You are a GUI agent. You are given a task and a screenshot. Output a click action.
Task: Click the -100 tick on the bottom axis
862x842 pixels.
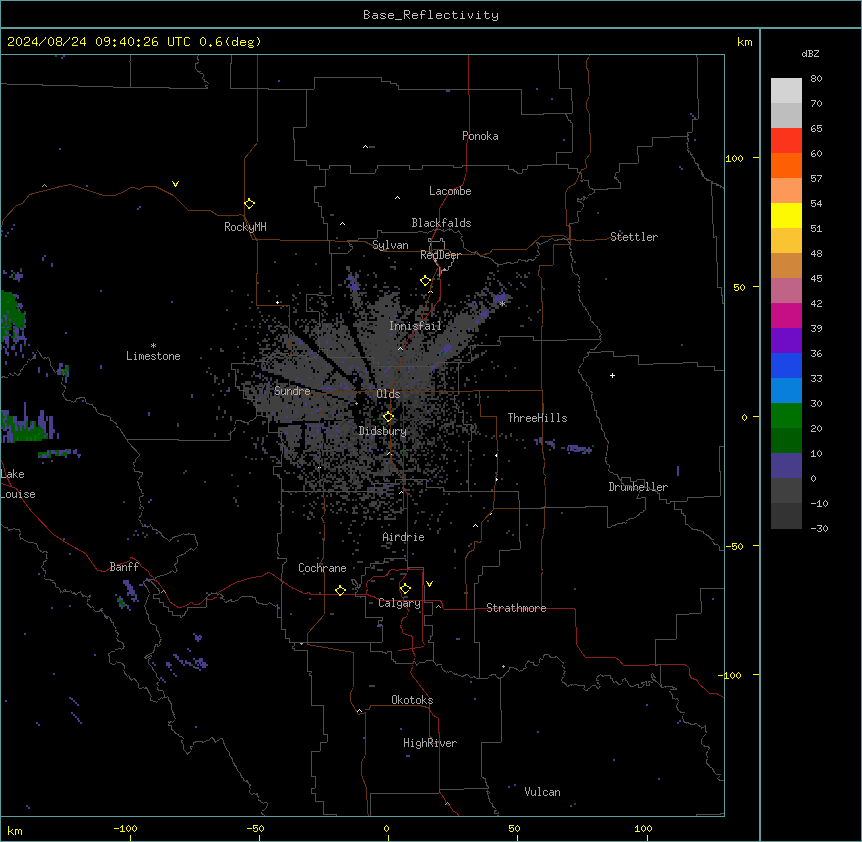pos(125,828)
